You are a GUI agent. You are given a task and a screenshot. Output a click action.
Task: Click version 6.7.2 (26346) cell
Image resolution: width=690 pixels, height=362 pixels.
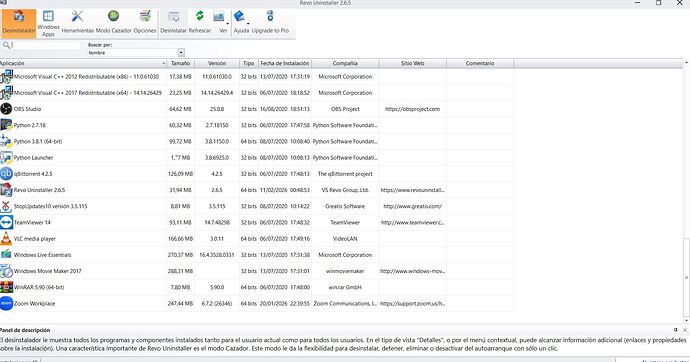tap(217, 303)
